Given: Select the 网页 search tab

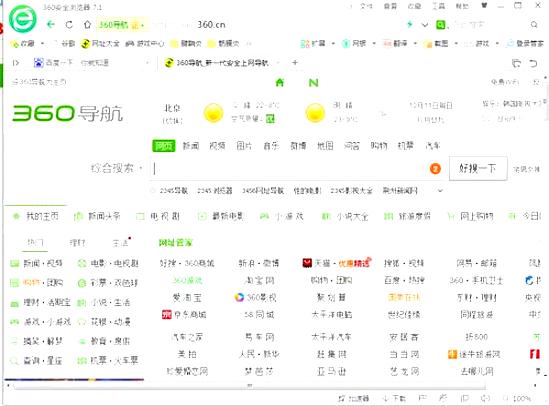Looking at the screenshot, I should 164,146.
